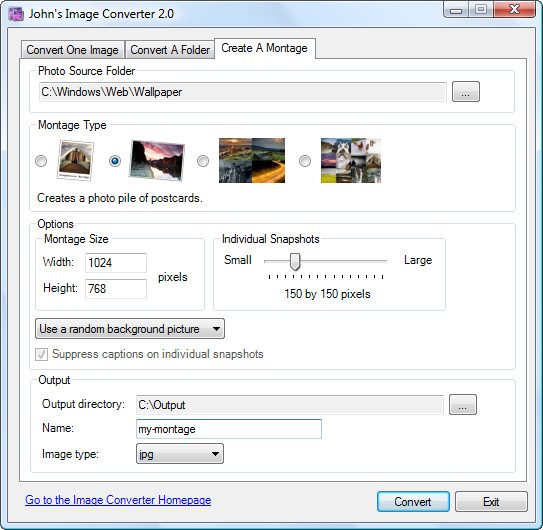Go to the Image Converter Homepage link
The image size is (543, 530).
118,500
